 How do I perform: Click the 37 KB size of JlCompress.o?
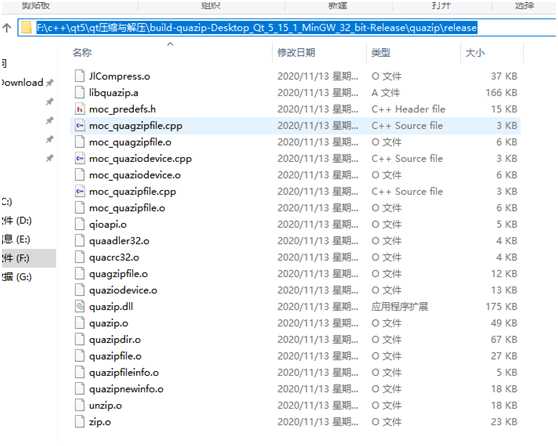(504, 76)
